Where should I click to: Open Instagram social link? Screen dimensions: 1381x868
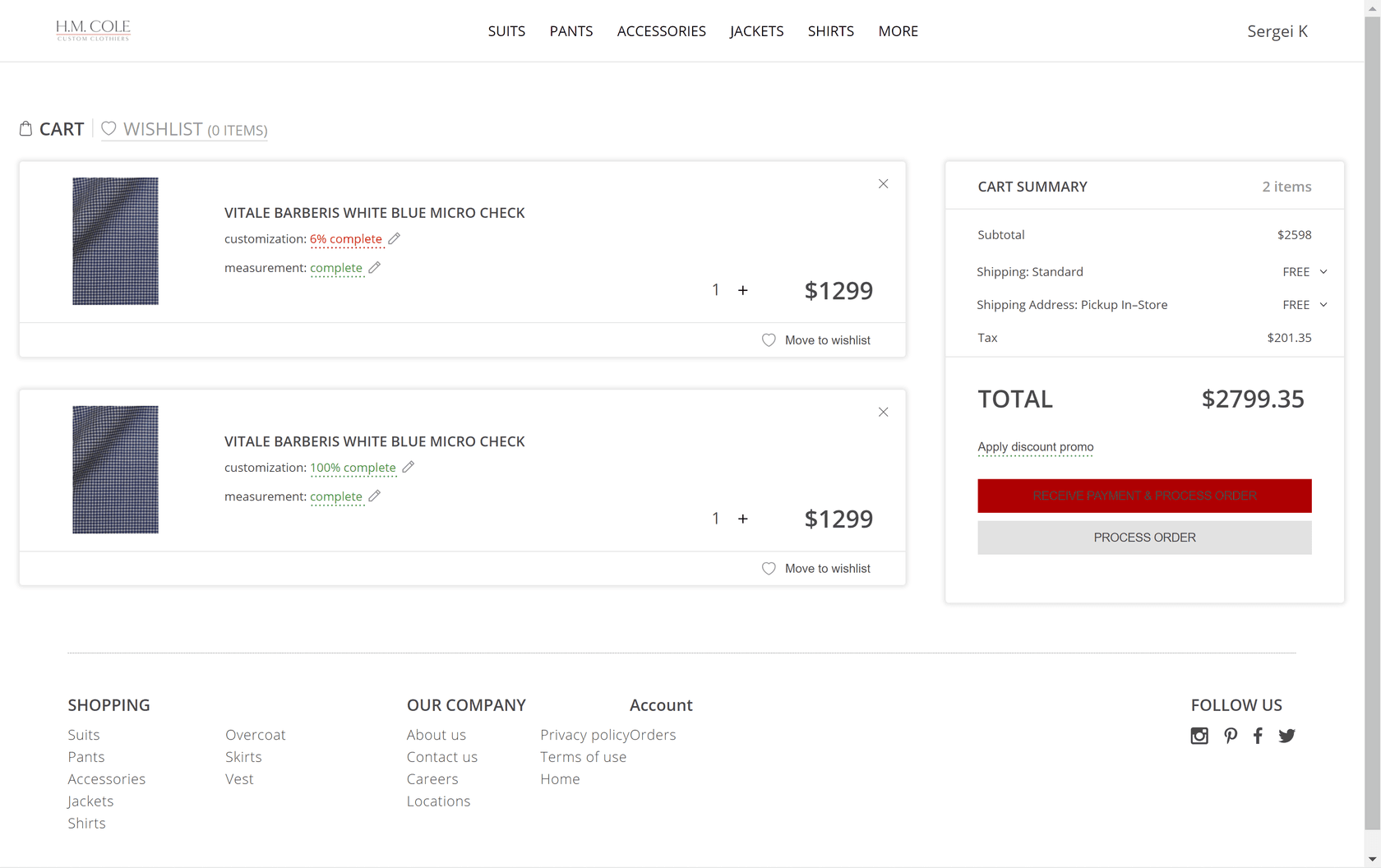pyautogui.click(x=1199, y=736)
